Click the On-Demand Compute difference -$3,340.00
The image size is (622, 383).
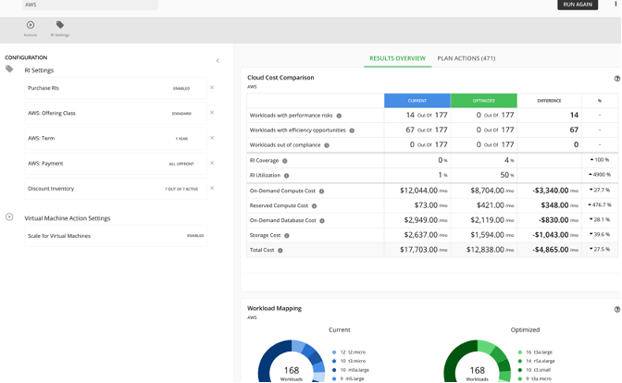(555, 191)
